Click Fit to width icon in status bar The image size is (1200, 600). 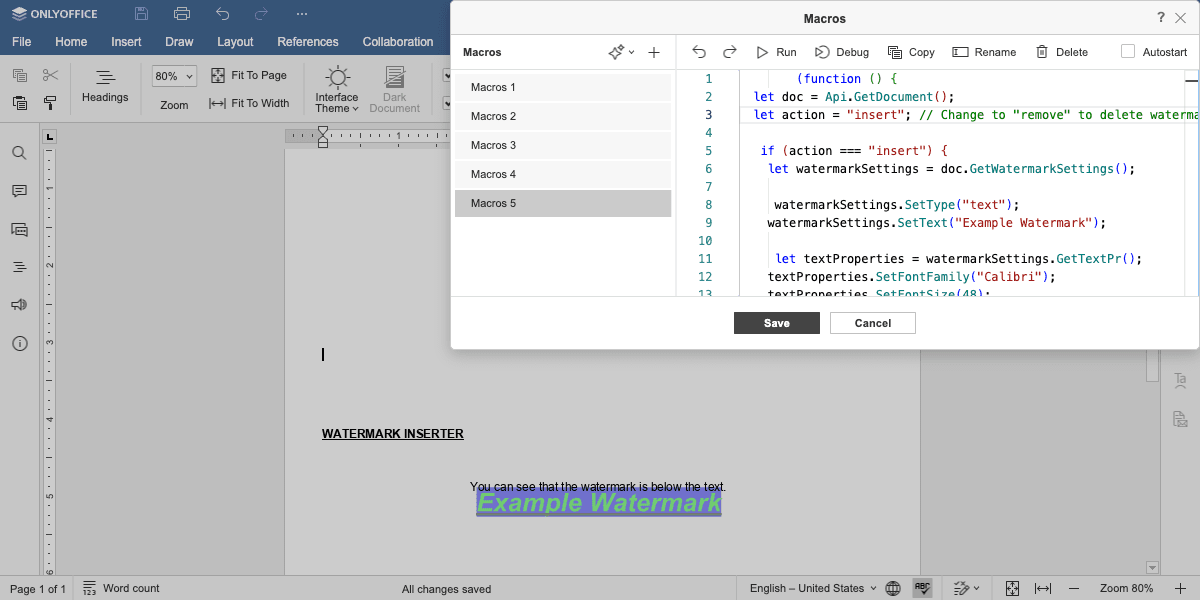click(x=1043, y=588)
